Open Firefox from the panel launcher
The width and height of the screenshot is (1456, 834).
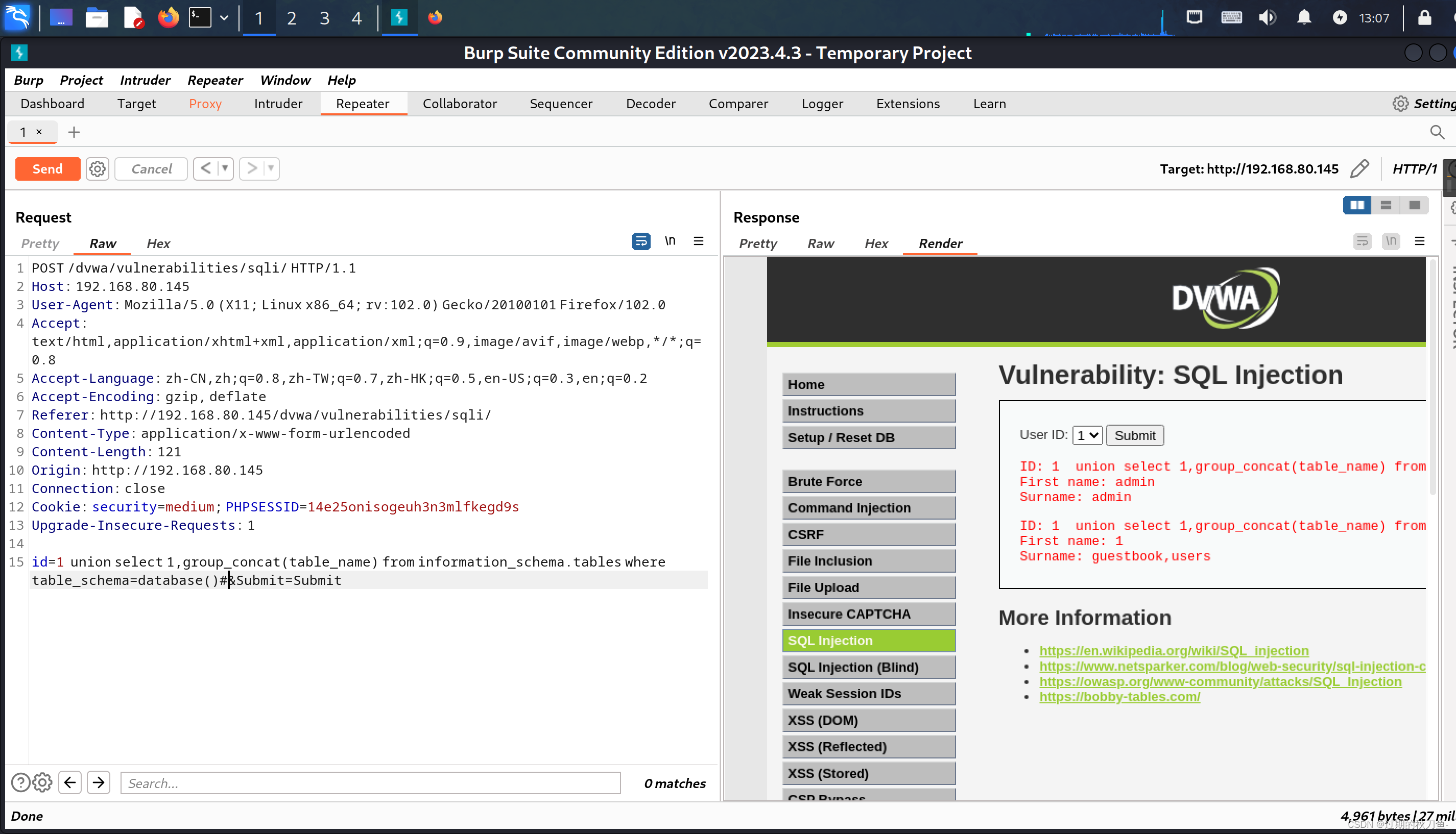(168, 18)
